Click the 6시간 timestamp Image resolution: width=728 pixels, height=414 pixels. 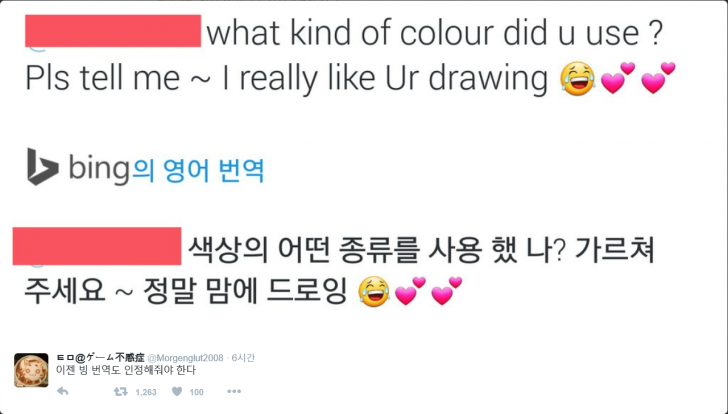[x=242, y=357]
